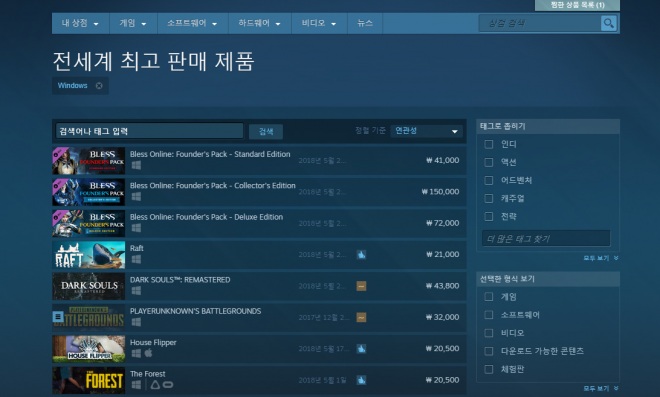Click the thumbs-up review icon on The Forest row
The width and height of the screenshot is (660, 397).
361,380
